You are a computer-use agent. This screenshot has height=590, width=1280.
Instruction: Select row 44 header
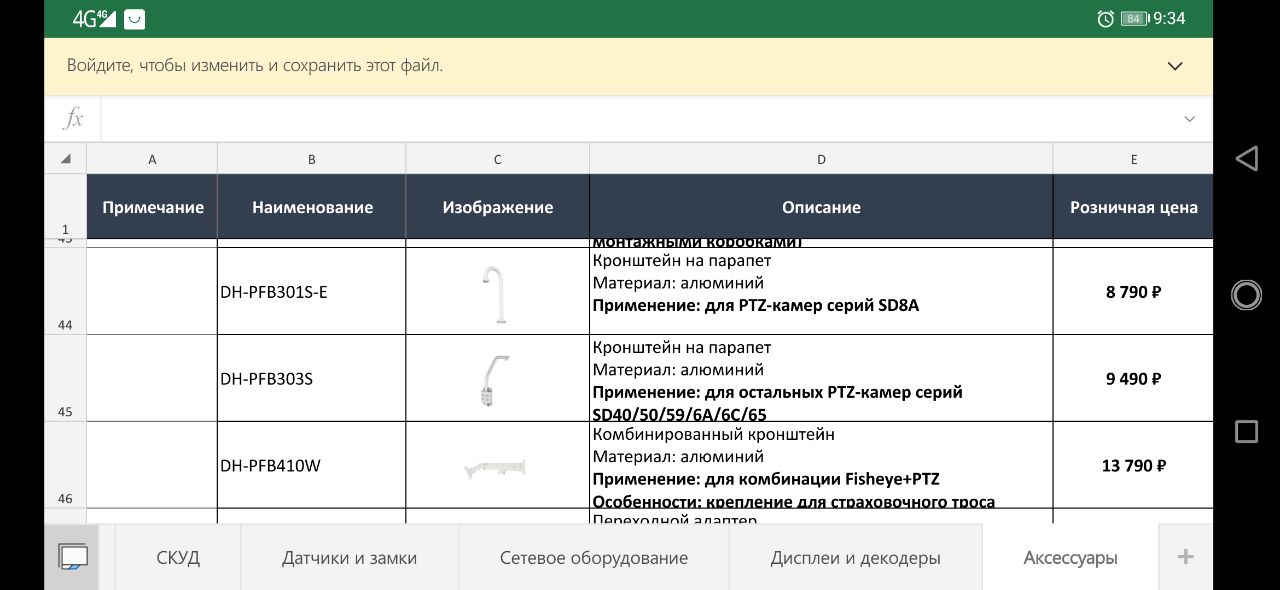tap(66, 291)
